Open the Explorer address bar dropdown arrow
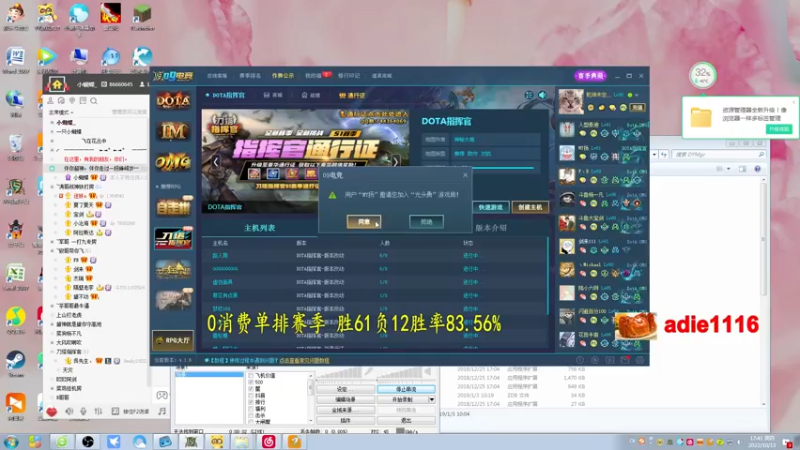This screenshot has height=450, width=800. coord(655,154)
